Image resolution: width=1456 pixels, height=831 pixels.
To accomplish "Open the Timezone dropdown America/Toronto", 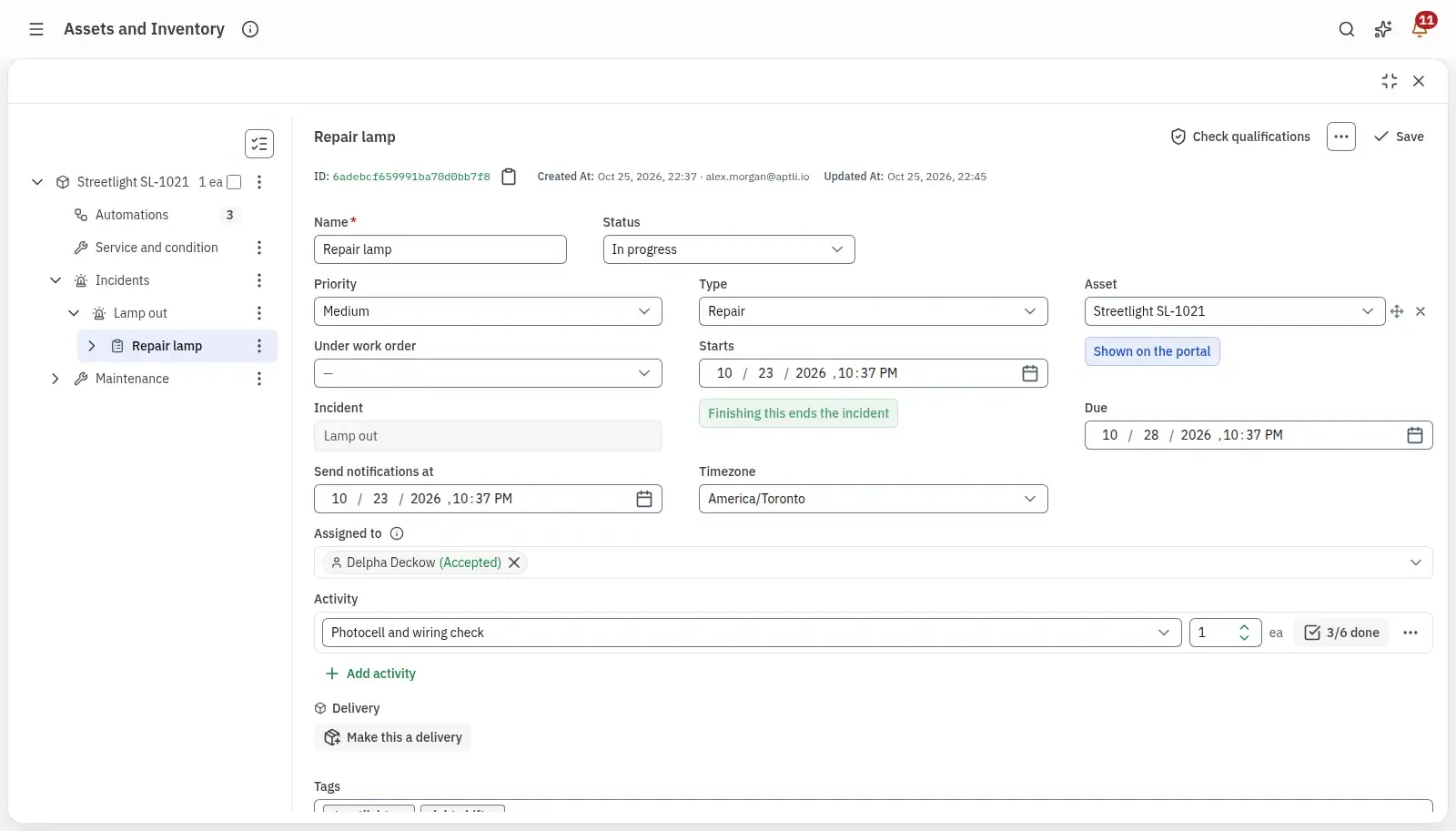I will [874, 499].
